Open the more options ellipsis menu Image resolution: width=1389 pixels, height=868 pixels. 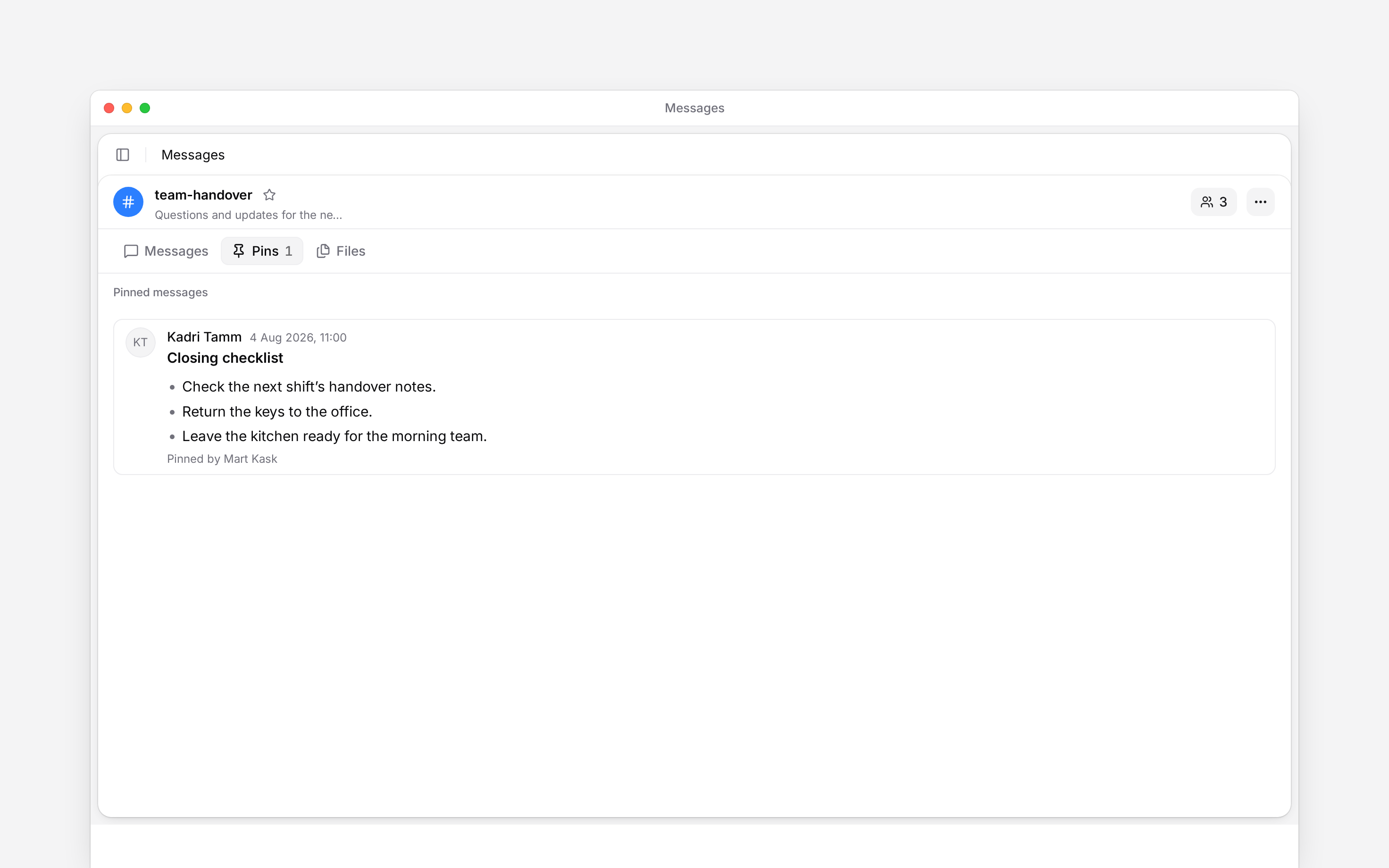(1260, 202)
